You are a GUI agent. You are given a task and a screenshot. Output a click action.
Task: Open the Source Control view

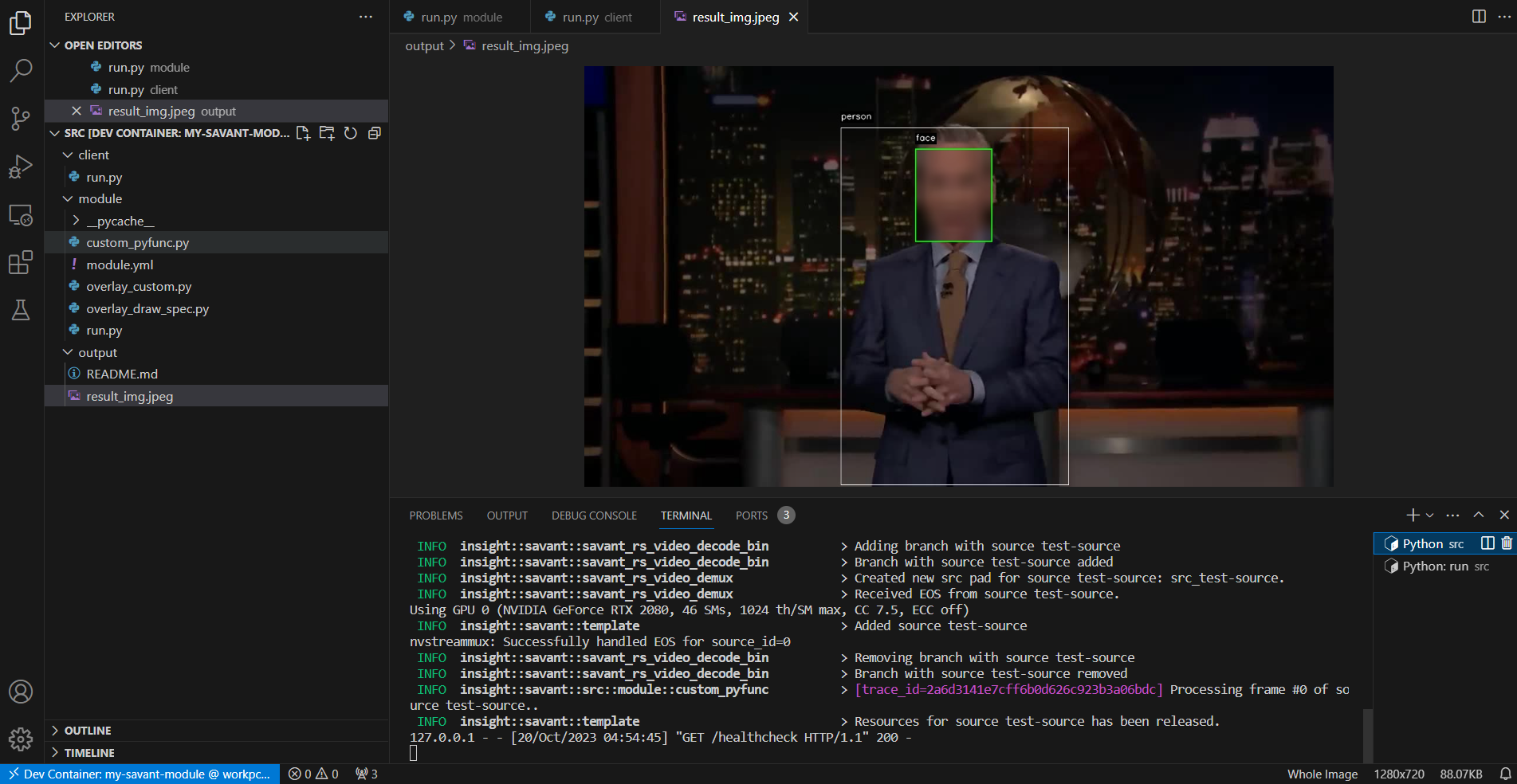tap(21, 119)
